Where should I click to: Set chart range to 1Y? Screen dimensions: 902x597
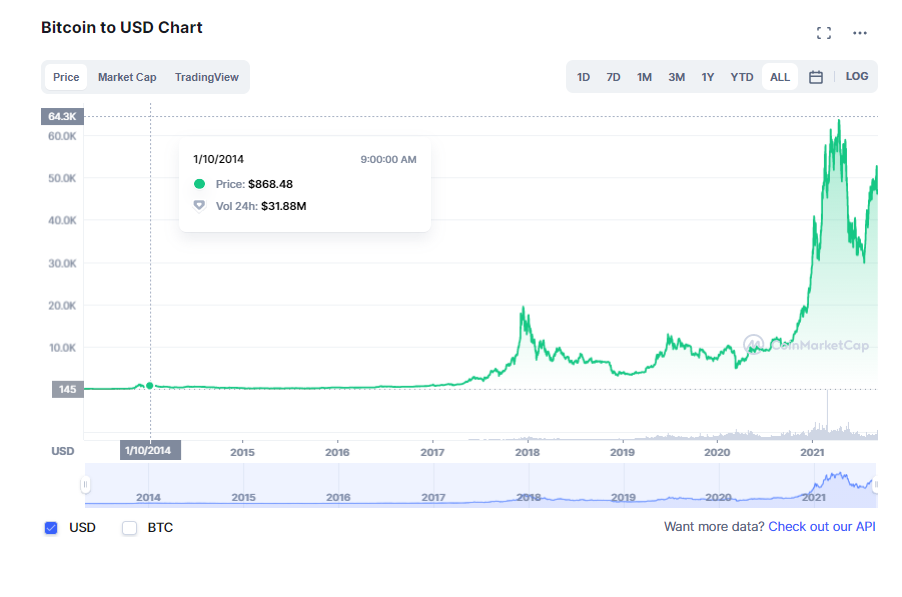pos(708,77)
